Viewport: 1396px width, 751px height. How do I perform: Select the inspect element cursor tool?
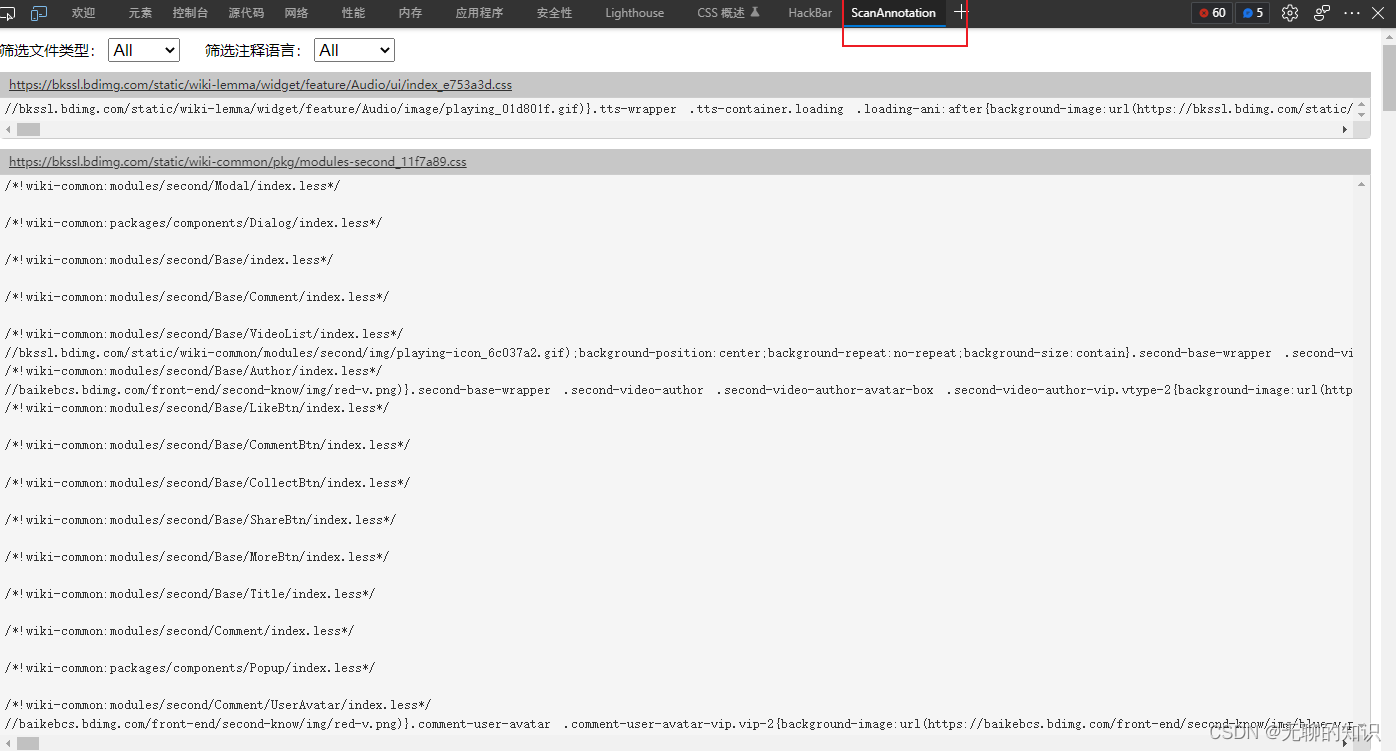pos(10,13)
